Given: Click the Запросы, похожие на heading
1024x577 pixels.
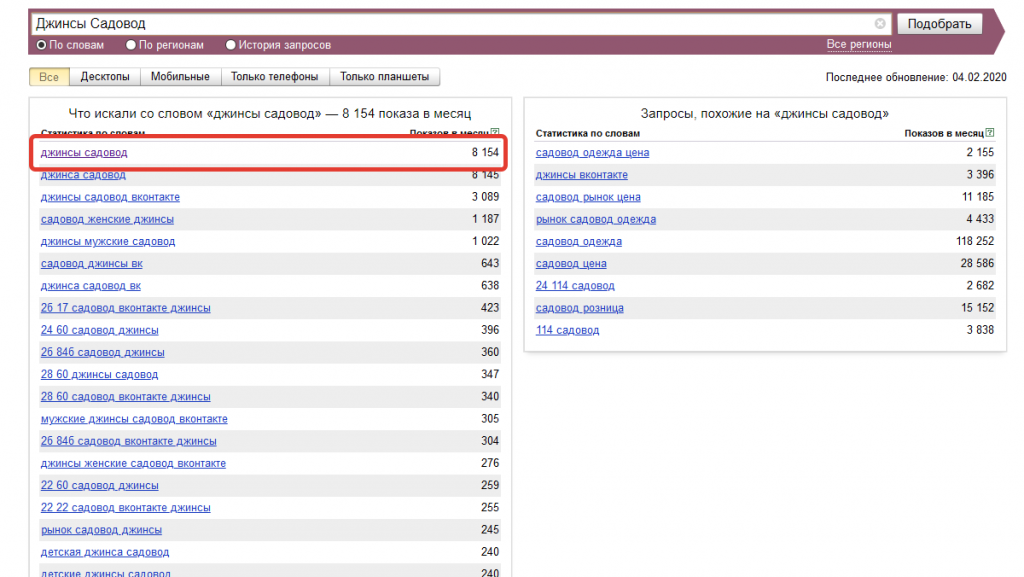Looking at the screenshot, I should click(764, 113).
